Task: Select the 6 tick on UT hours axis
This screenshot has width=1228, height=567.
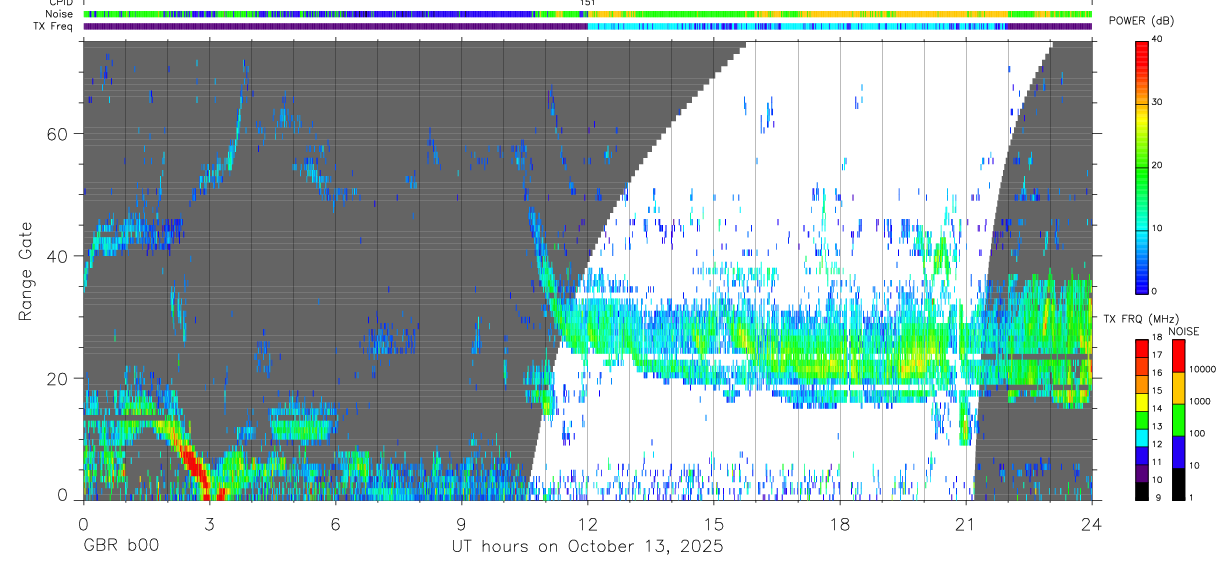Action: click(x=335, y=524)
